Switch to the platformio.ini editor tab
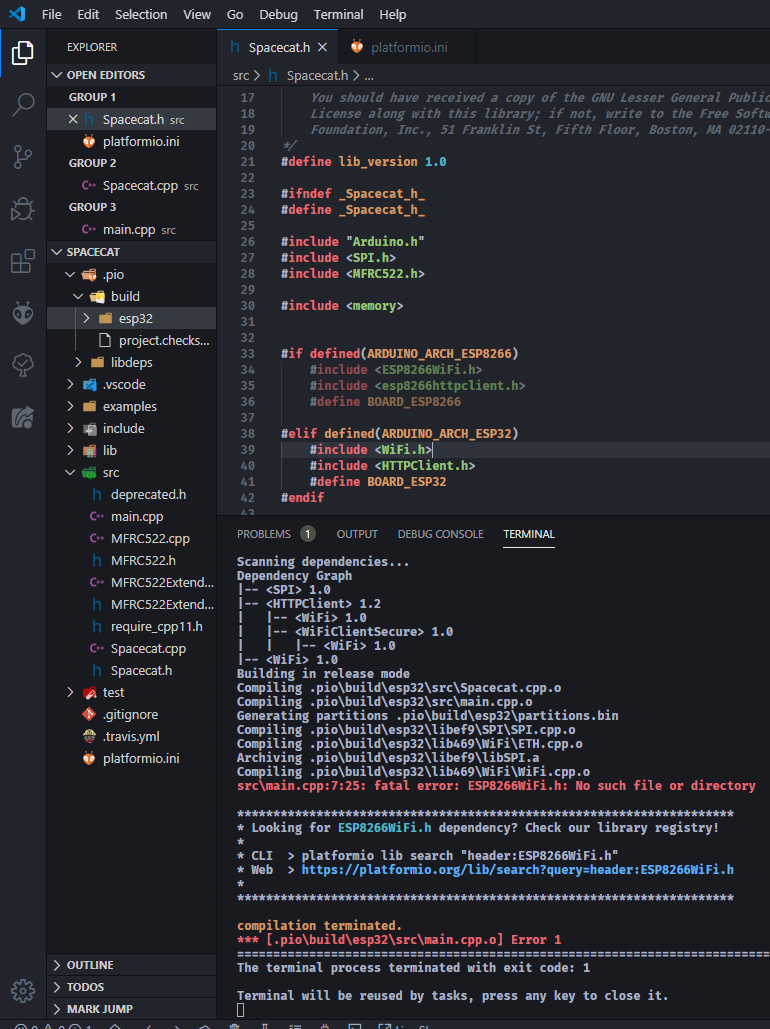Image resolution: width=770 pixels, height=1029 pixels. click(409, 47)
